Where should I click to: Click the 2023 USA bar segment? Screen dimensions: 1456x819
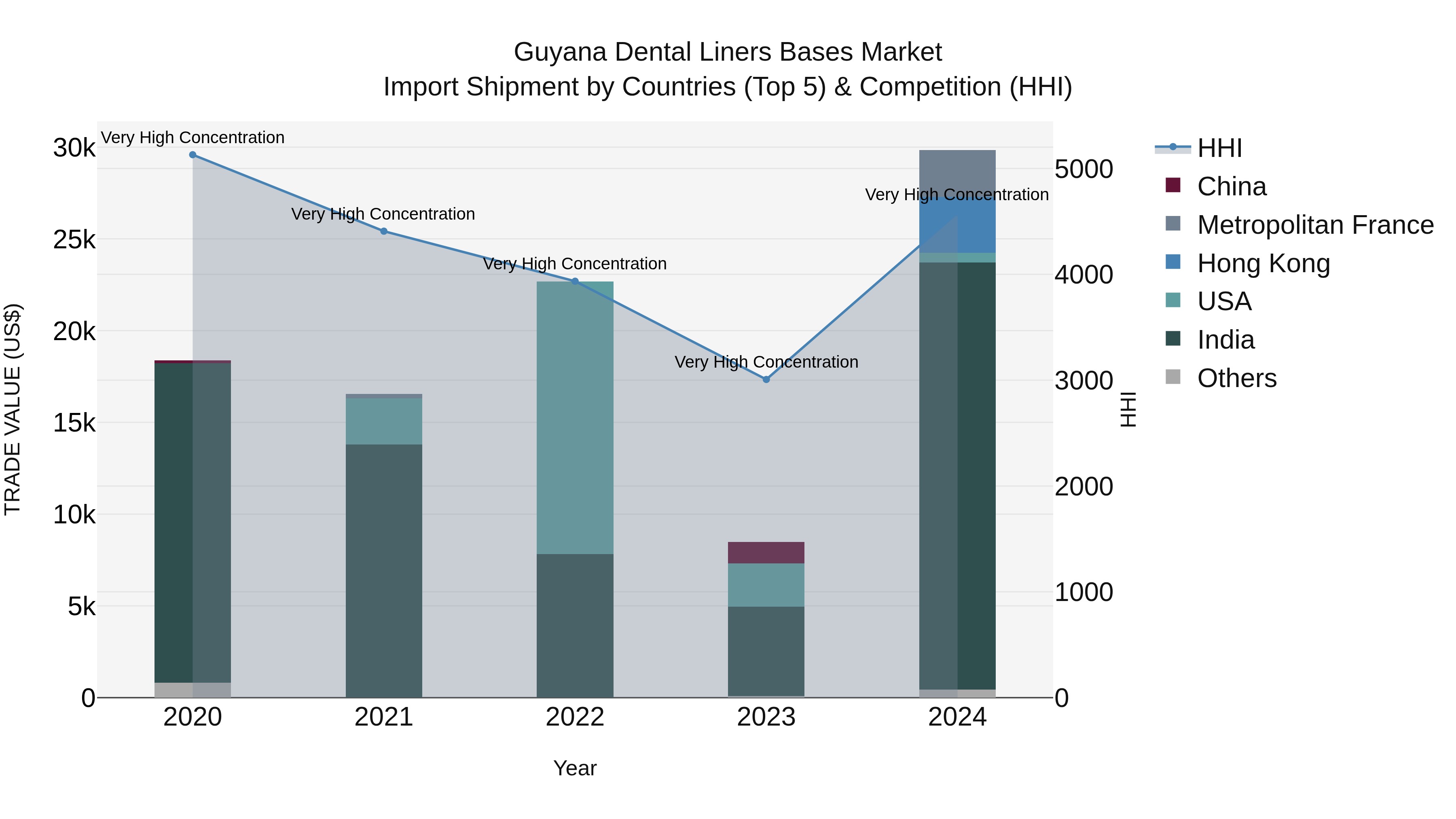[766, 585]
